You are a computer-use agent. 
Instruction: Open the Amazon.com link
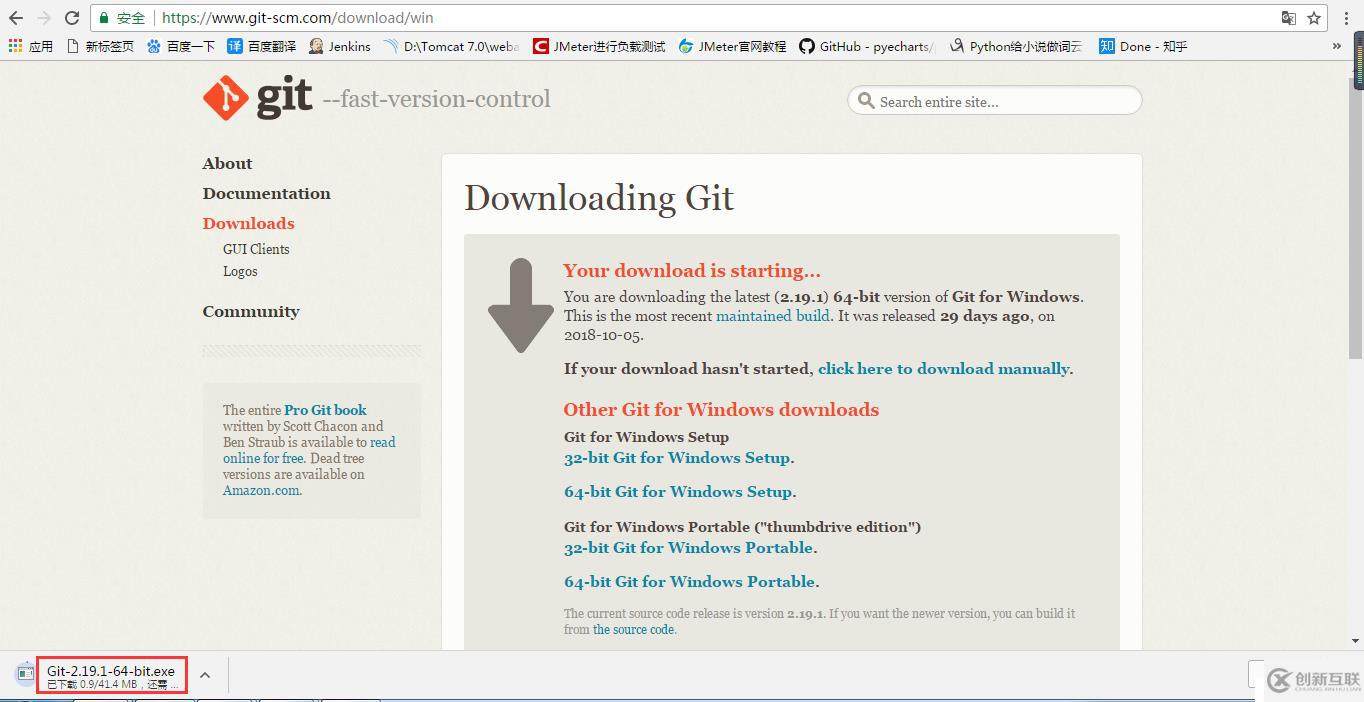click(x=261, y=490)
